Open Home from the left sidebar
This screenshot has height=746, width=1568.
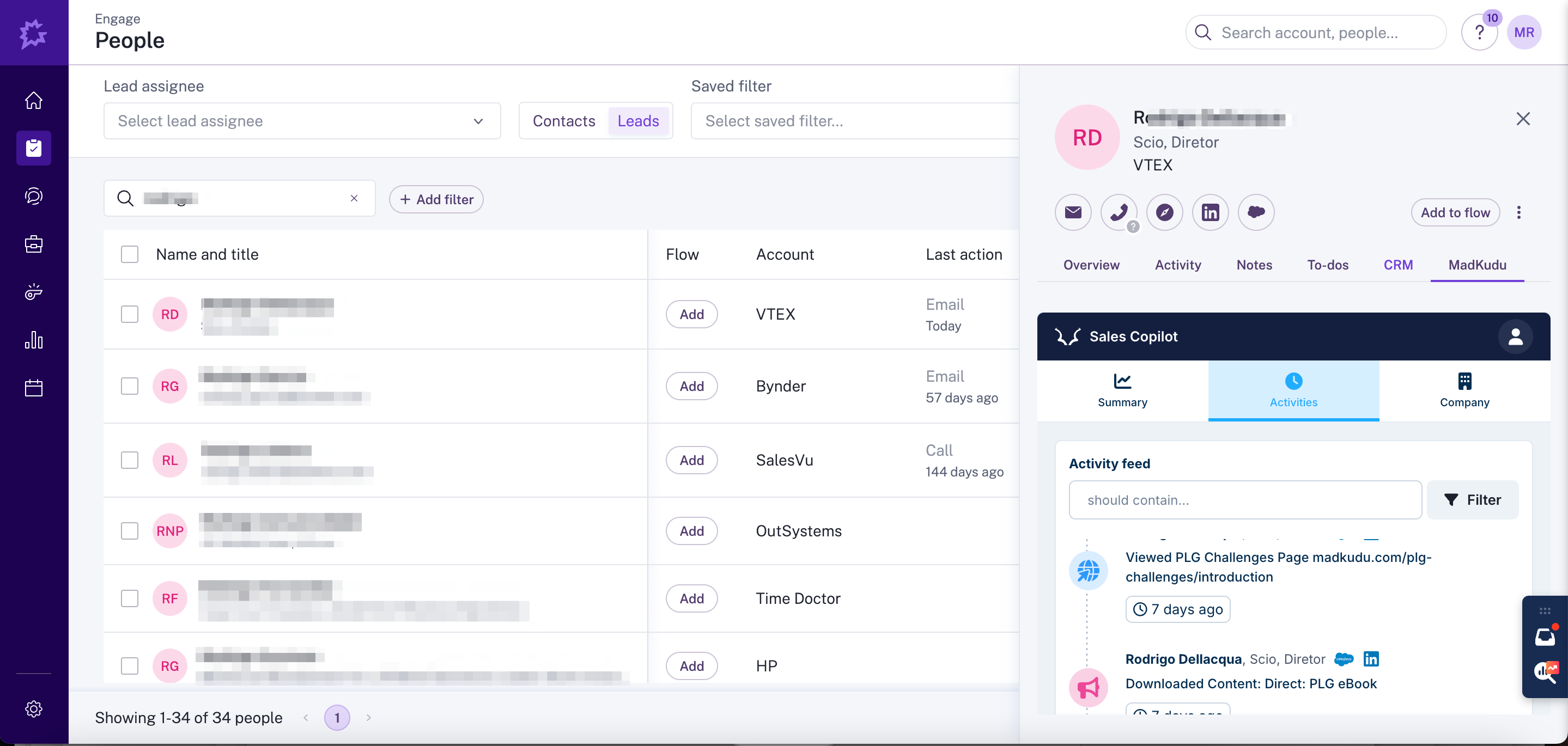click(33, 100)
